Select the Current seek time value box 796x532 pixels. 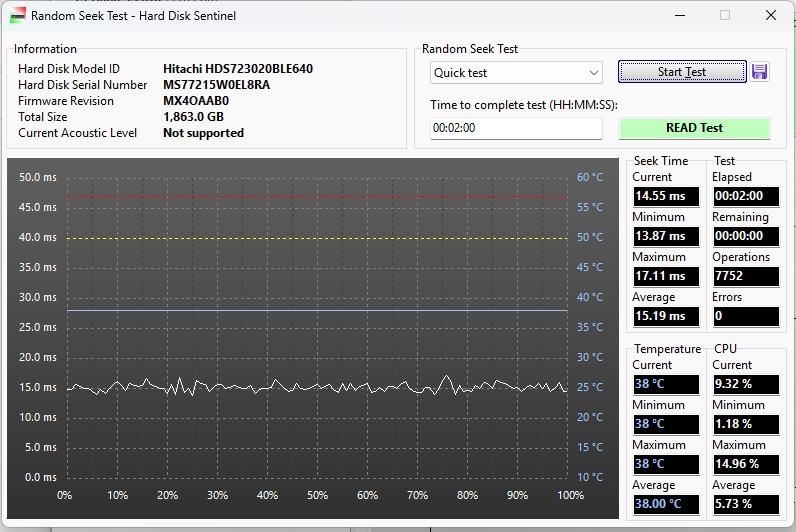click(x=665, y=196)
